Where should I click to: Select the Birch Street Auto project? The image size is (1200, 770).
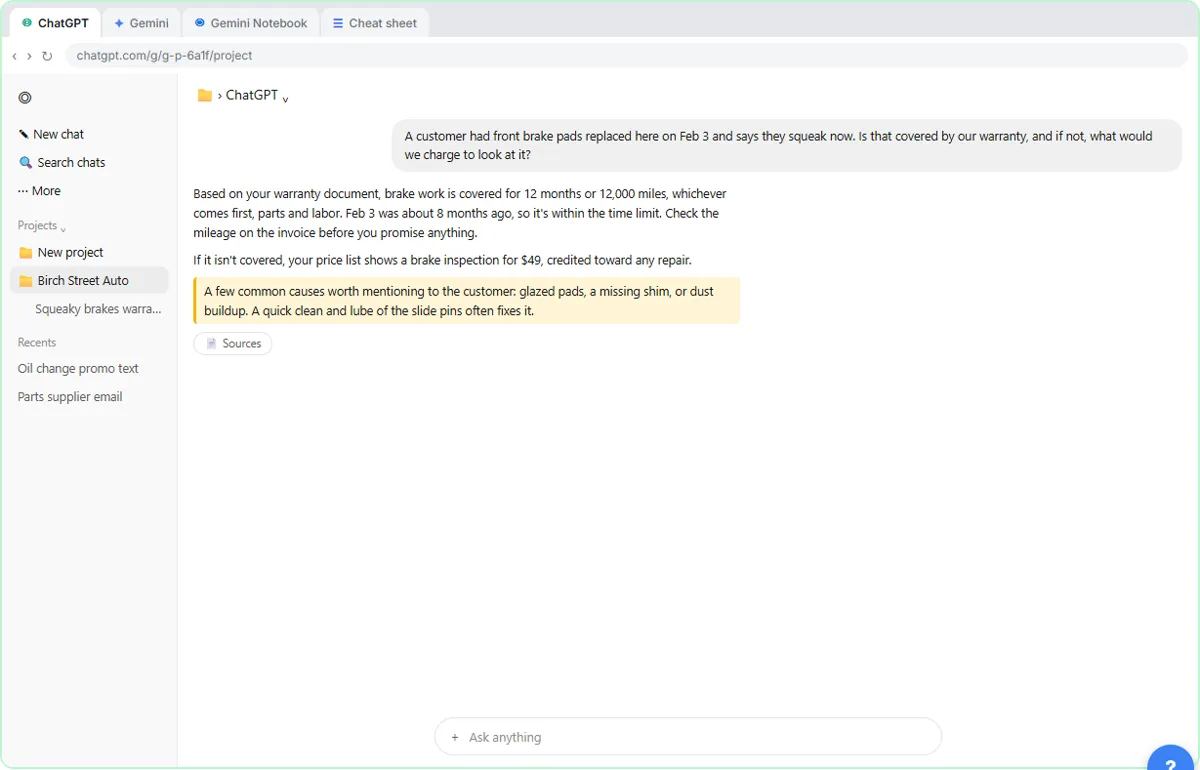tap(89, 281)
